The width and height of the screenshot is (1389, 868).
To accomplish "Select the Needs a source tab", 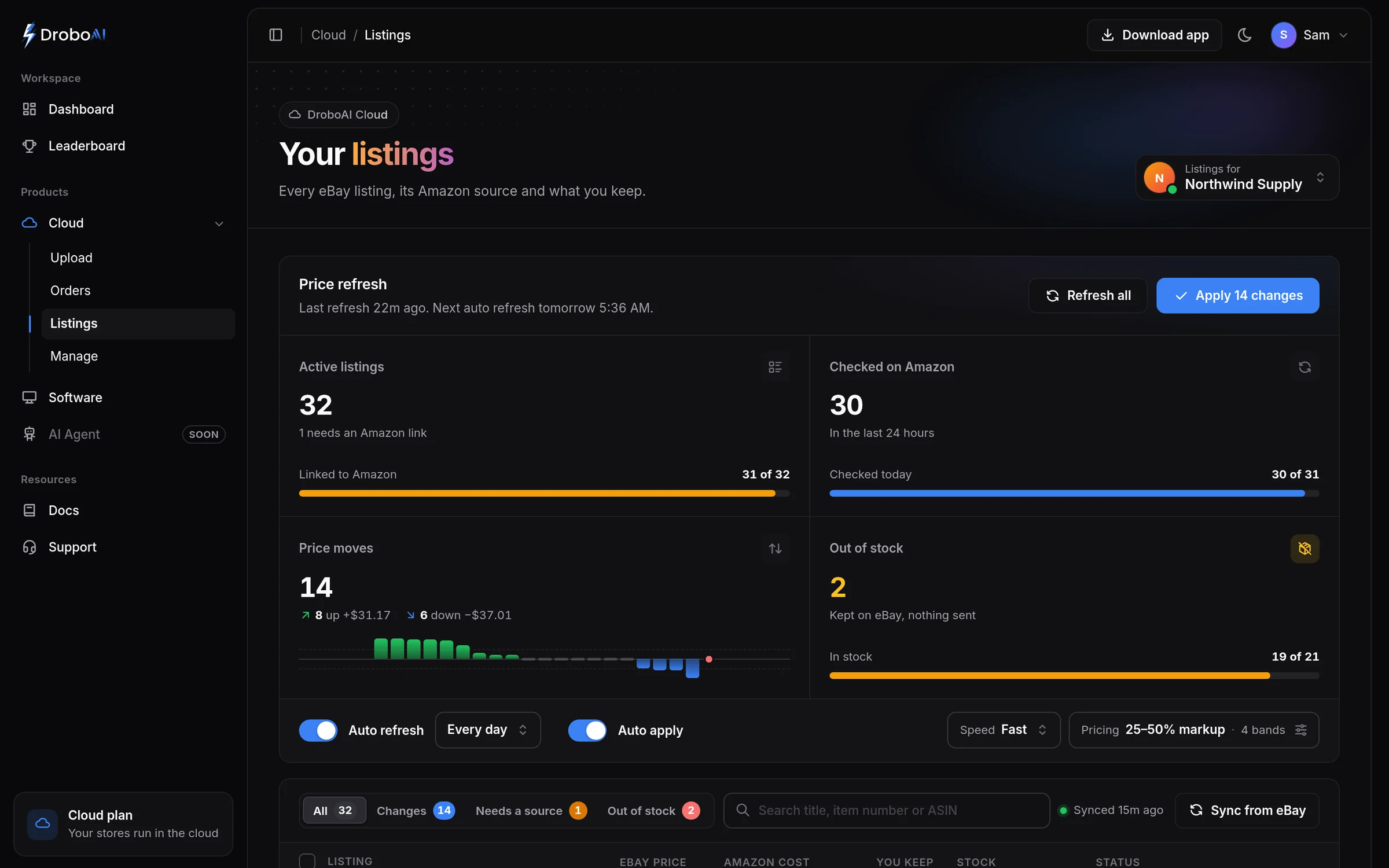I will click(531, 811).
